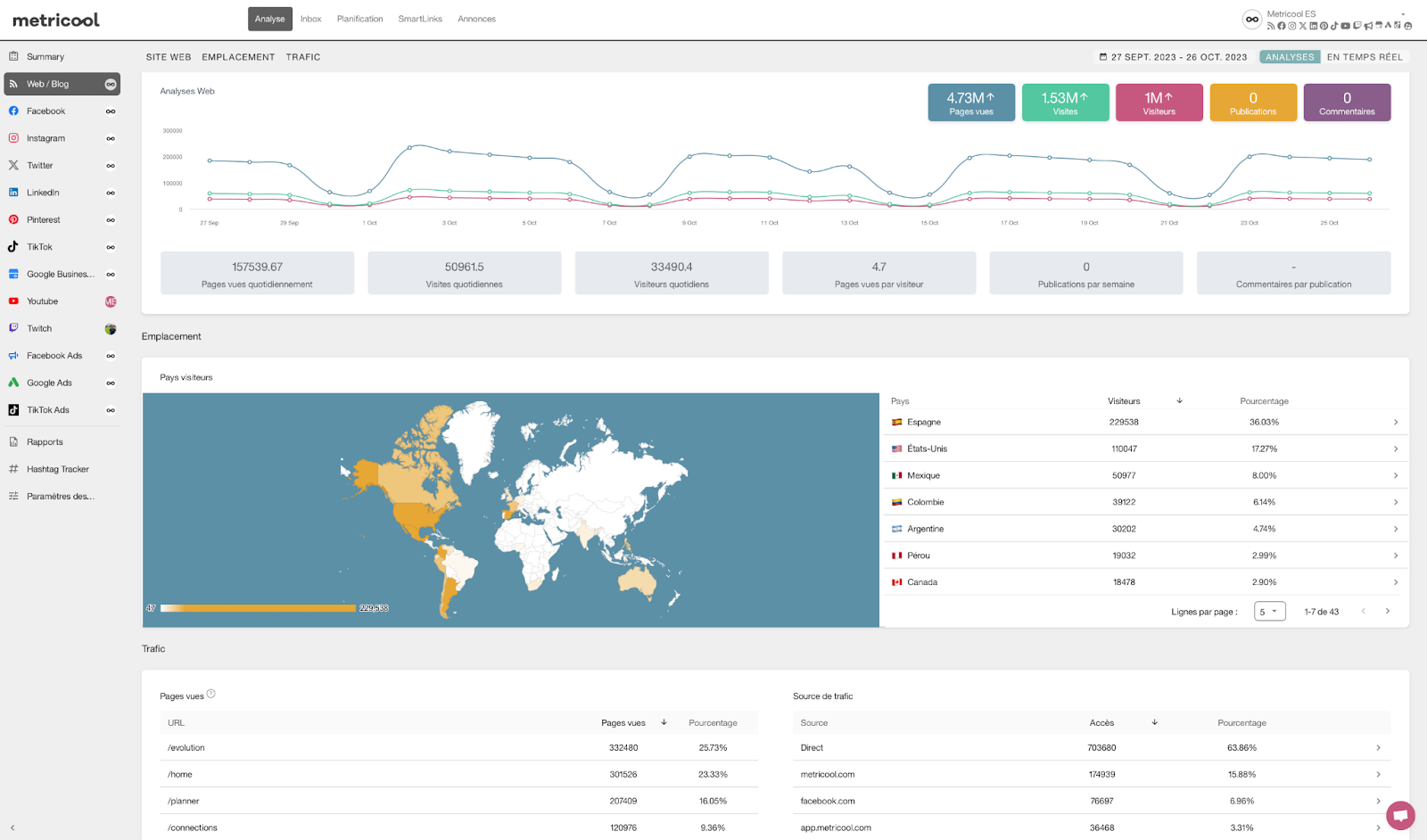
Task: Click Youtube account avatar badge
Action: 111,301
